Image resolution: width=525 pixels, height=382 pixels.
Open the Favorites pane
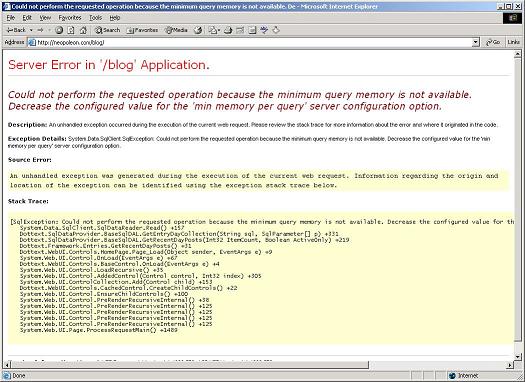(142, 30)
